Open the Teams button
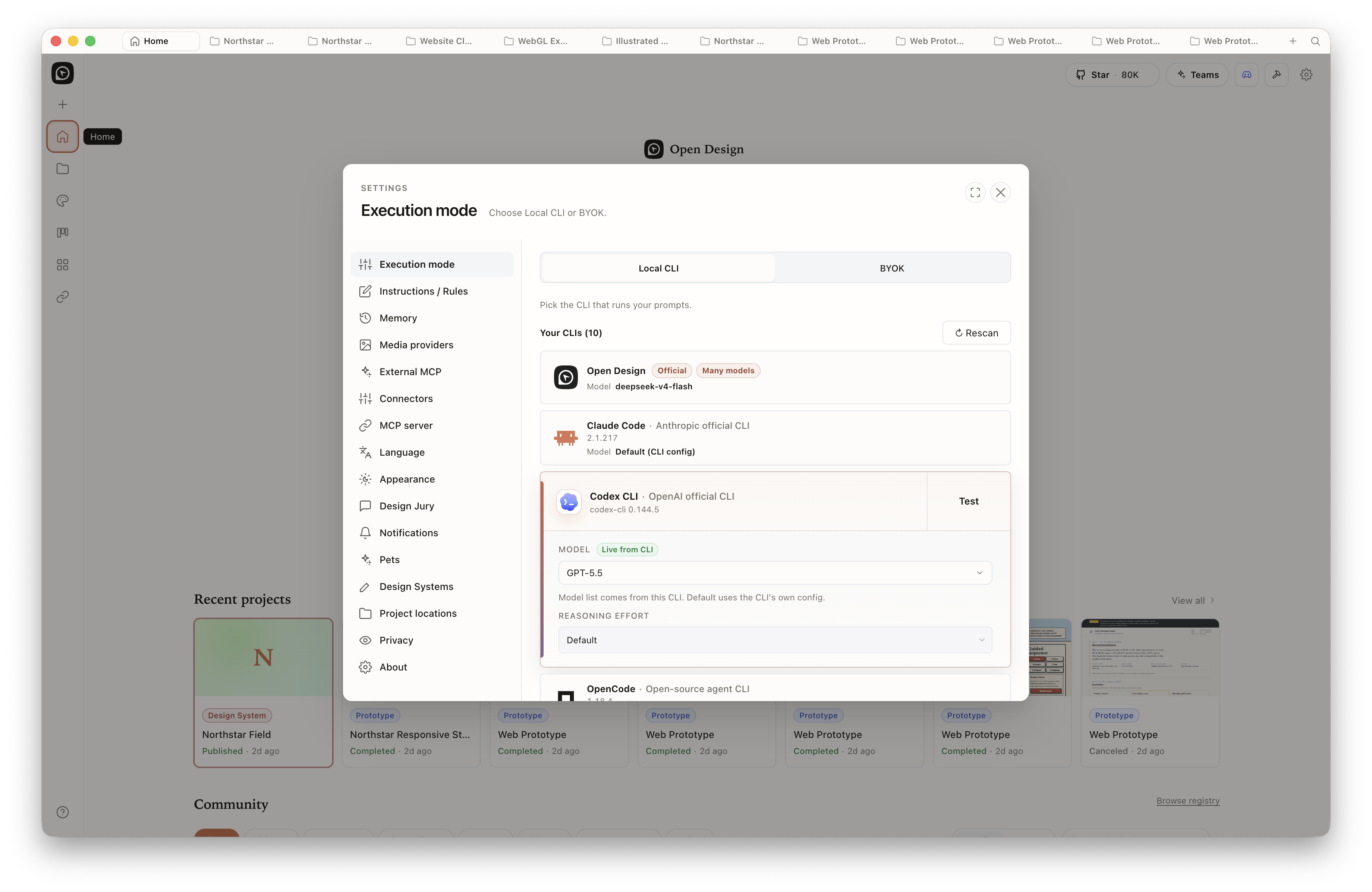 point(1197,75)
